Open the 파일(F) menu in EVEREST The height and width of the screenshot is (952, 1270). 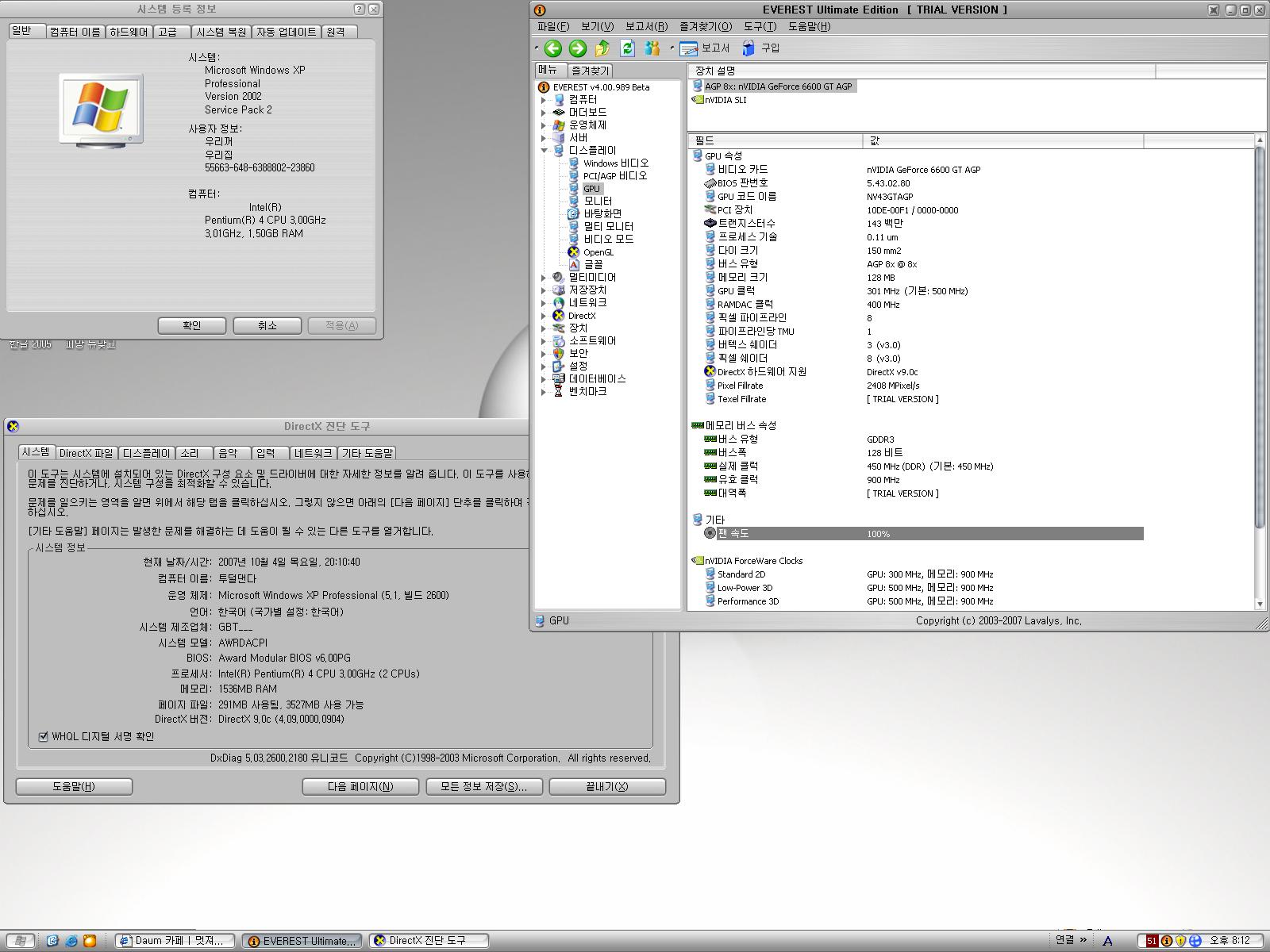pos(553,27)
